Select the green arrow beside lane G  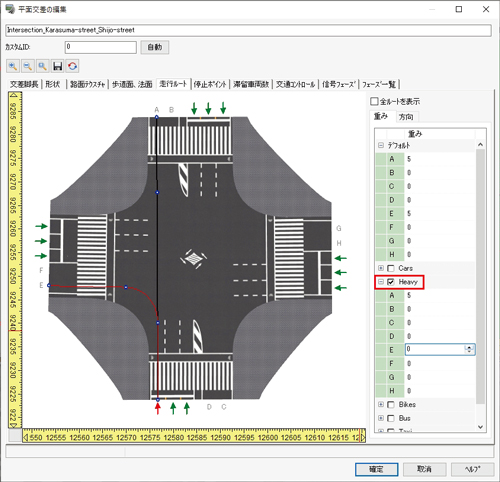tap(341, 258)
